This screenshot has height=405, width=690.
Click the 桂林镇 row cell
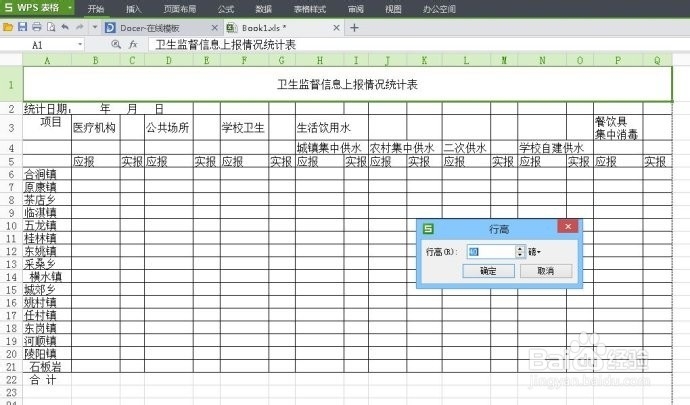click(47, 238)
